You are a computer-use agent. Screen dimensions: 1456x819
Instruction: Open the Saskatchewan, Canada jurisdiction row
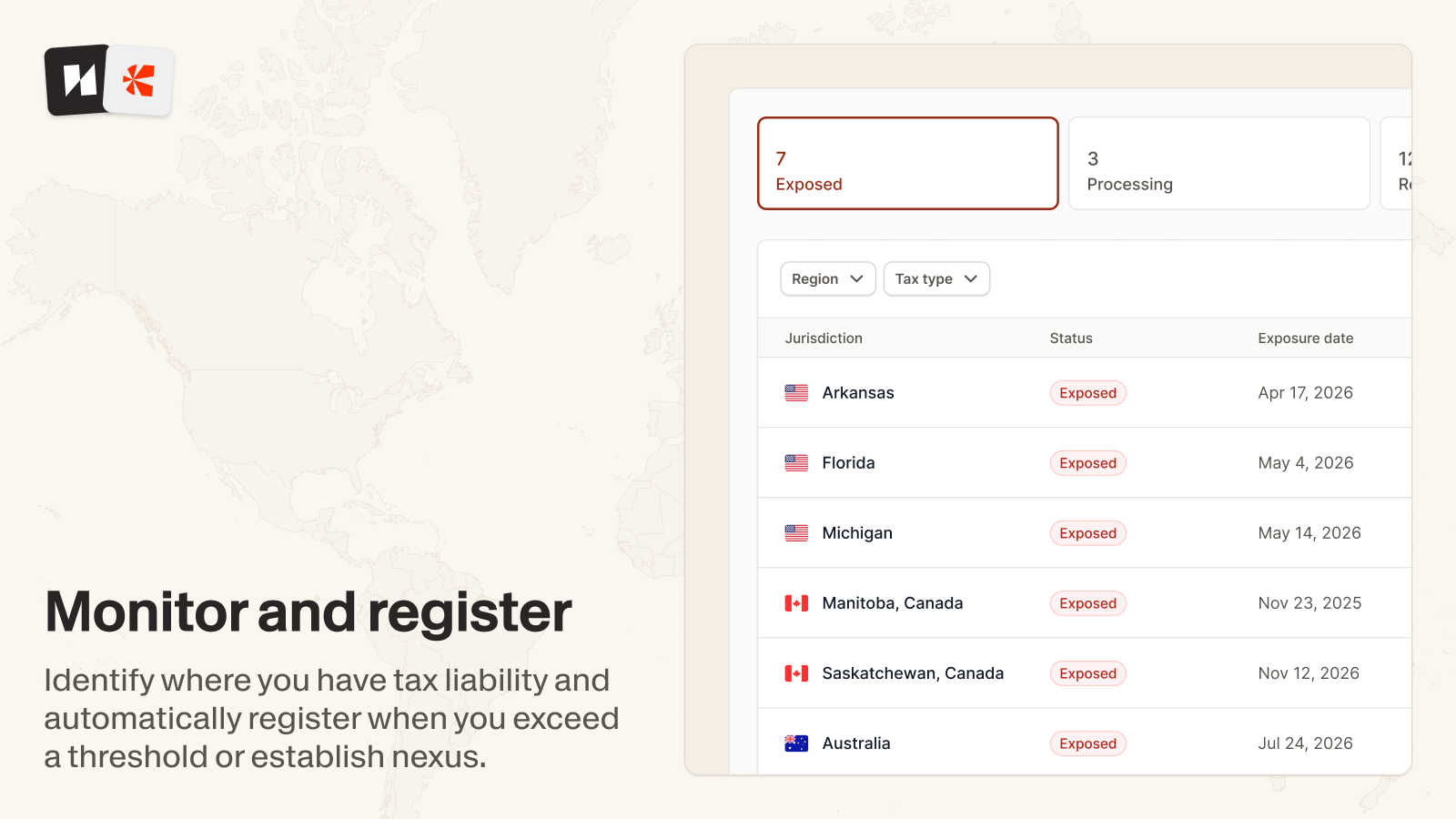[913, 673]
